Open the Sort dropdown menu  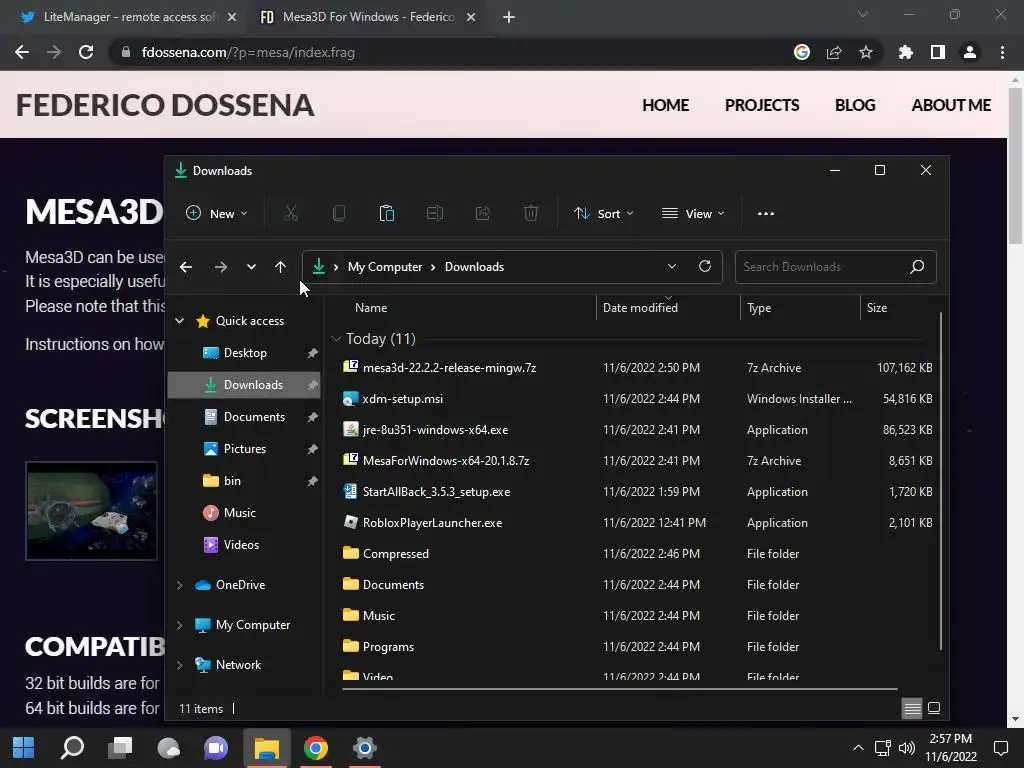pyautogui.click(x=603, y=214)
